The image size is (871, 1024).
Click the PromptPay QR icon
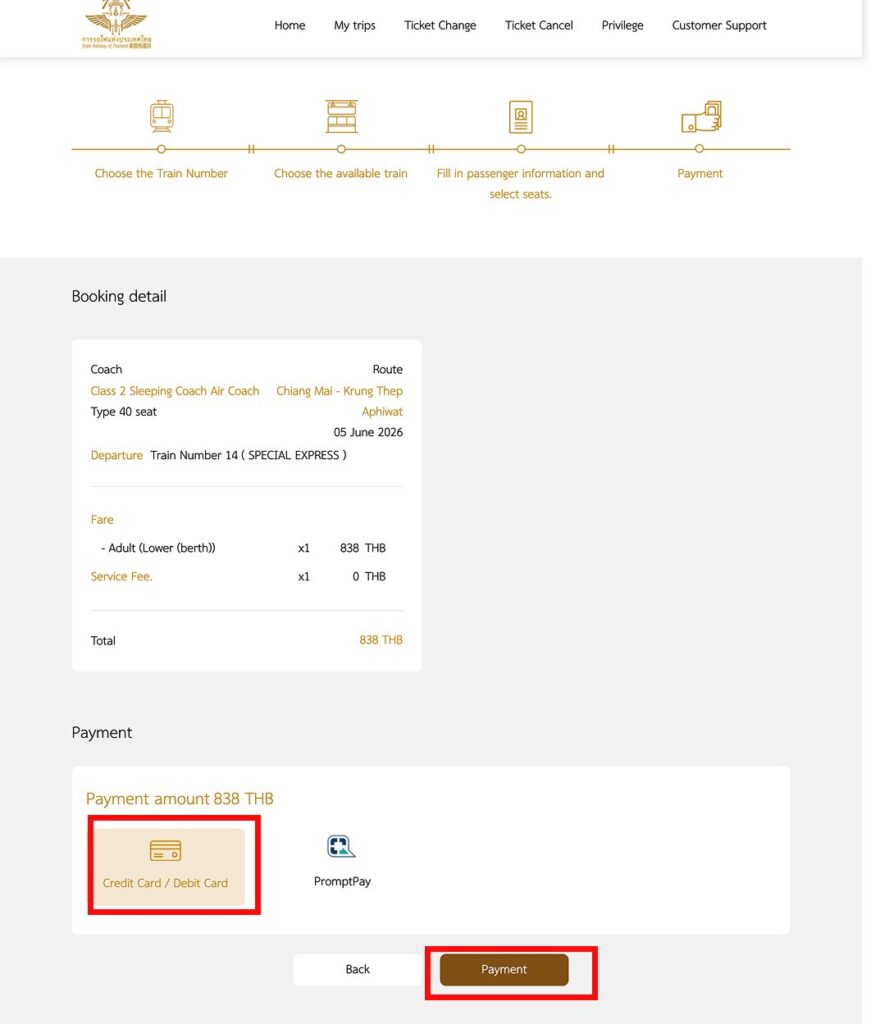(342, 847)
